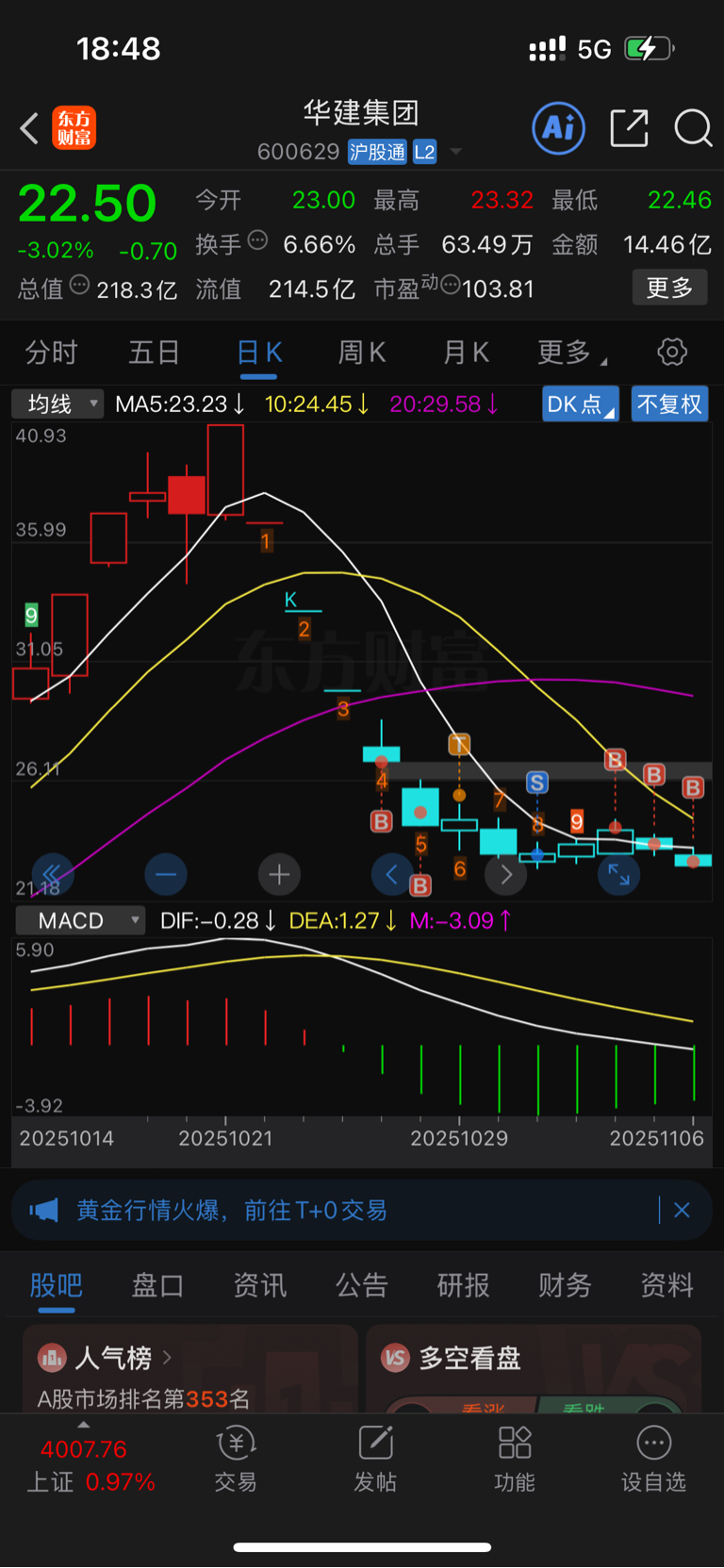Open 人气榜 ranking chevron

pyautogui.click(x=167, y=1358)
